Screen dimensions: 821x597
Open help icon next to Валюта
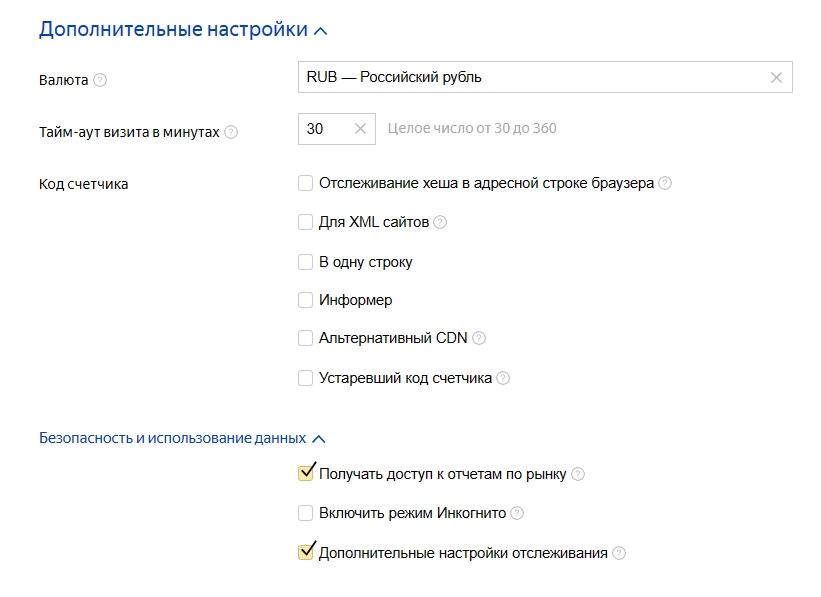[100, 80]
